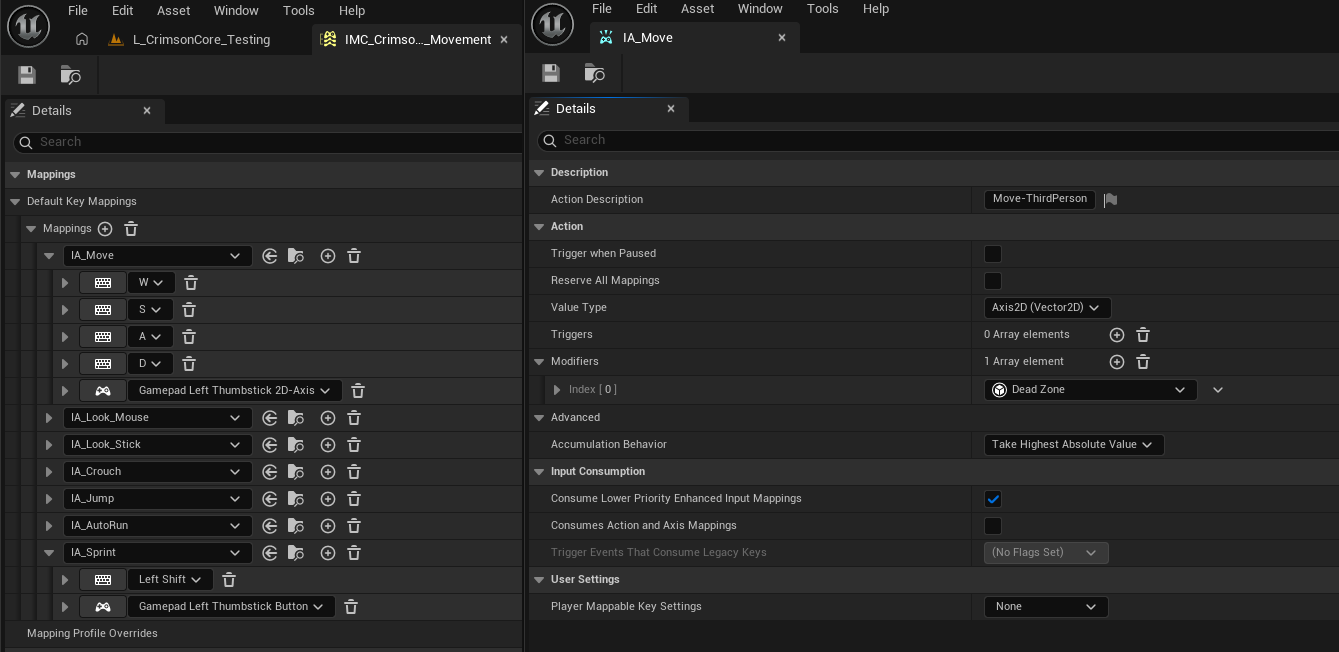
Task: Click keyboard key selector icon for W
Action: coord(103,283)
